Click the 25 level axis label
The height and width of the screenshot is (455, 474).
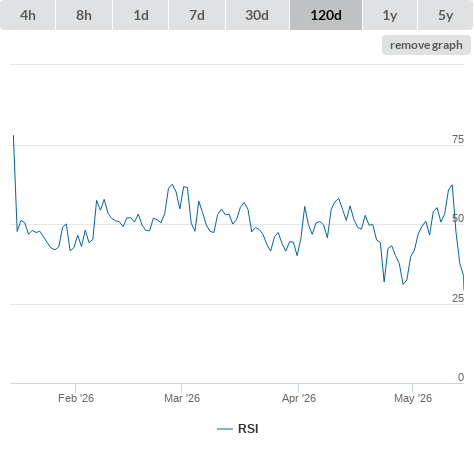[x=458, y=298]
